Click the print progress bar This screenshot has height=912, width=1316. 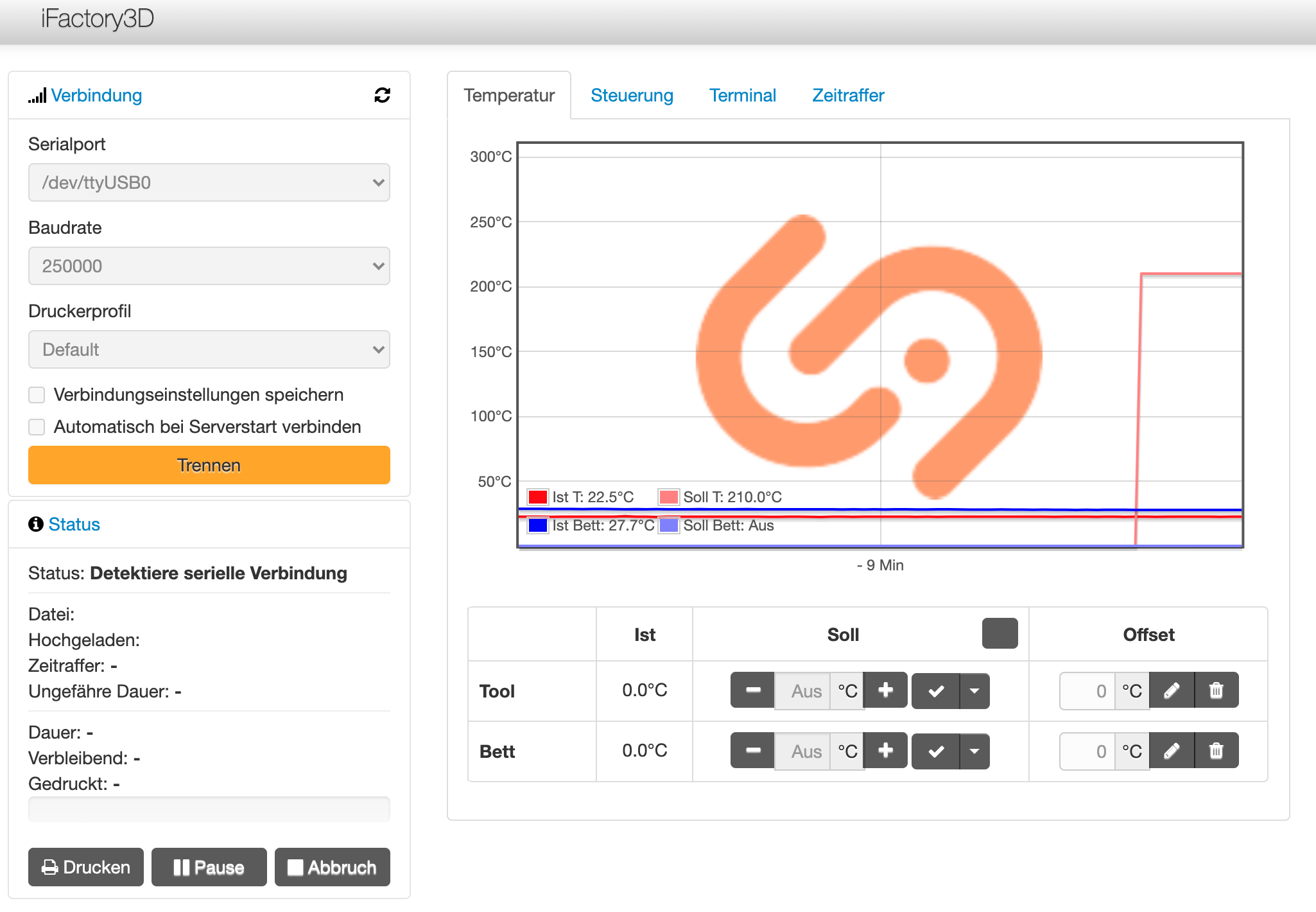[x=209, y=809]
